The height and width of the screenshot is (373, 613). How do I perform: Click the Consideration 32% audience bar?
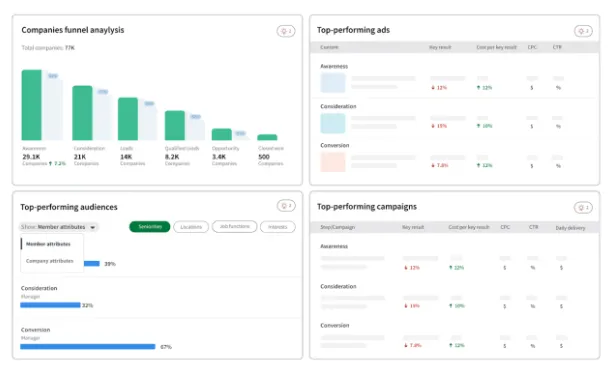coord(50,305)
